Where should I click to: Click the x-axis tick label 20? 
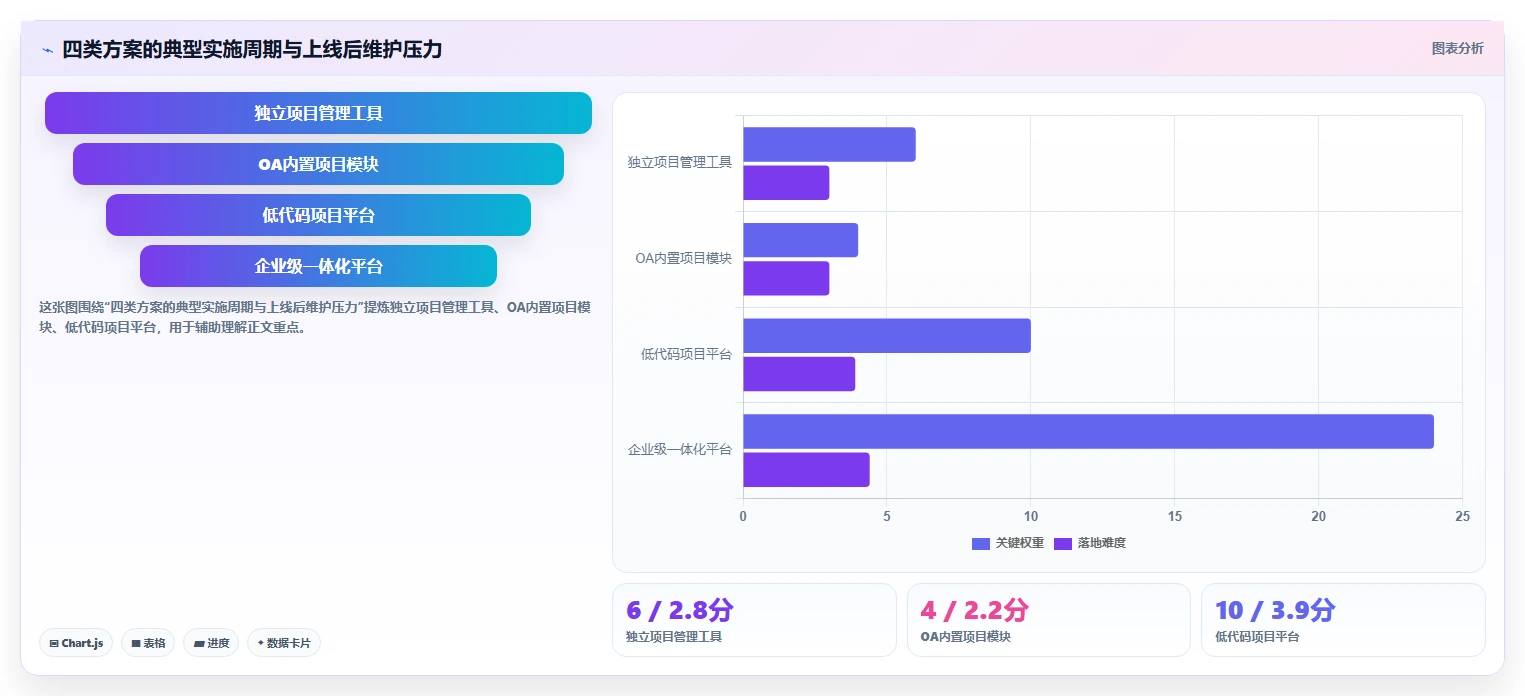1319,516
